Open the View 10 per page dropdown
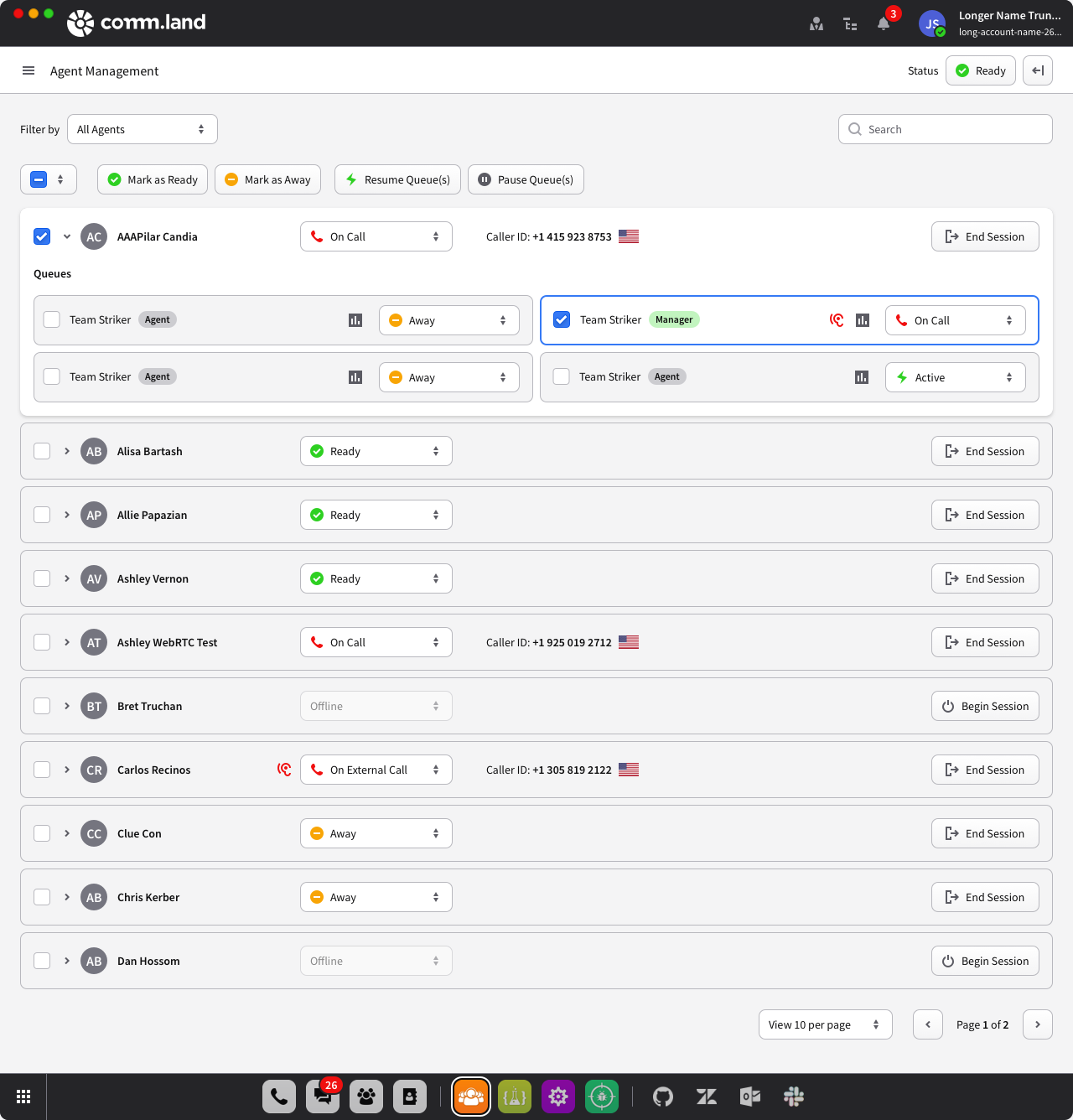The height and width of the screenshot is (1120, 1073). (826, 1024)
